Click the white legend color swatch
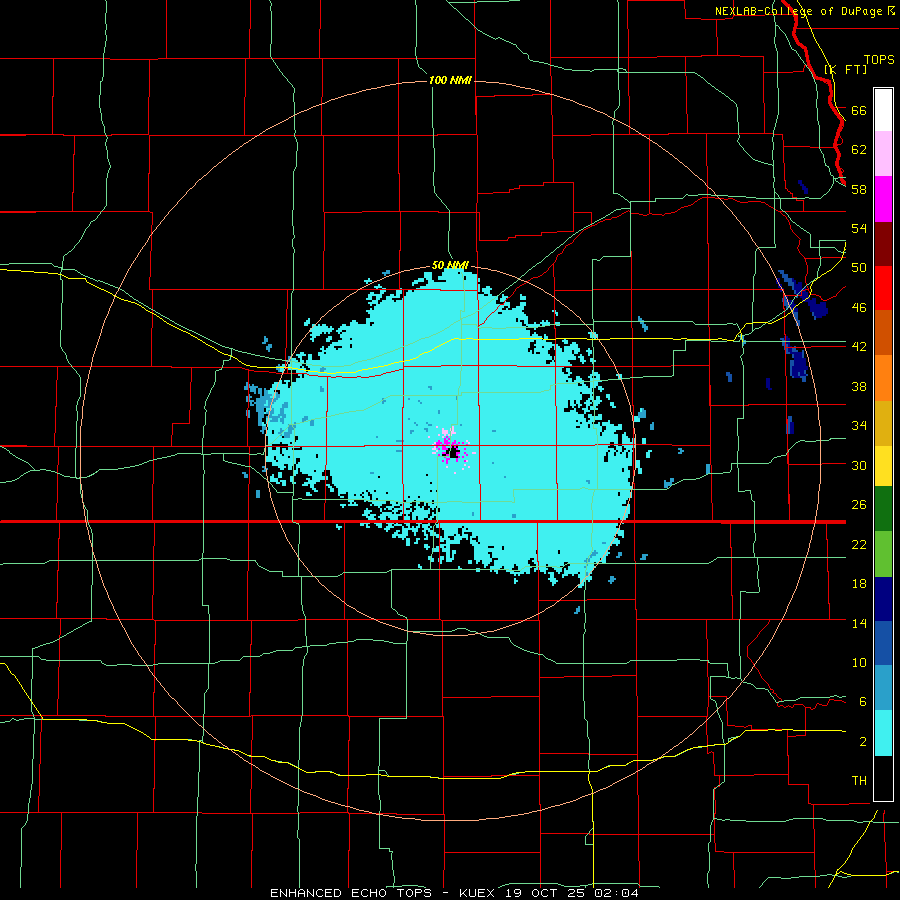Viewport: 900px width, 900px height. (x=883, y=110)
